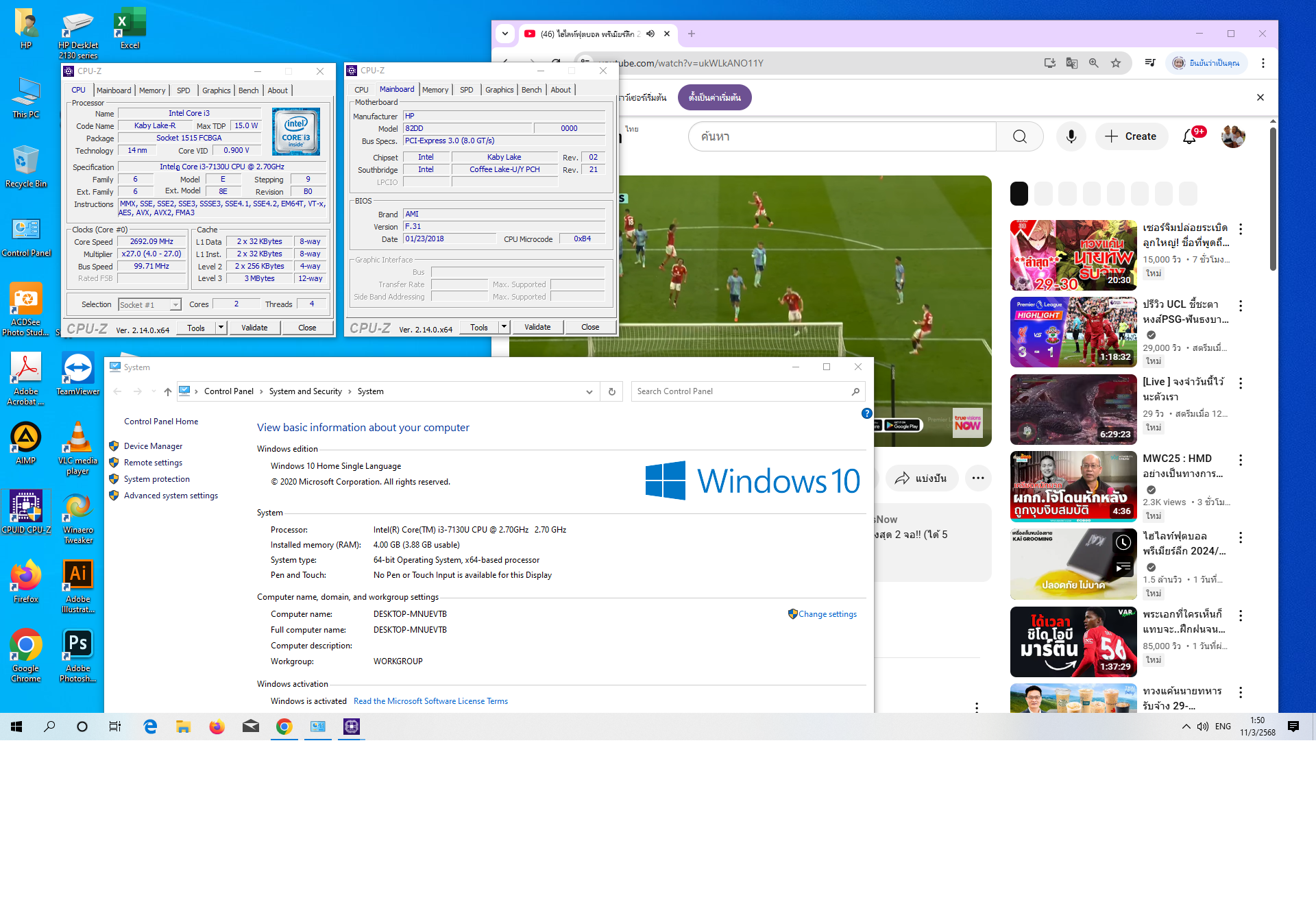Open a new Chrome tab
The height and width of the screenshot is (913, 1316).
click(x=692, y=34)
